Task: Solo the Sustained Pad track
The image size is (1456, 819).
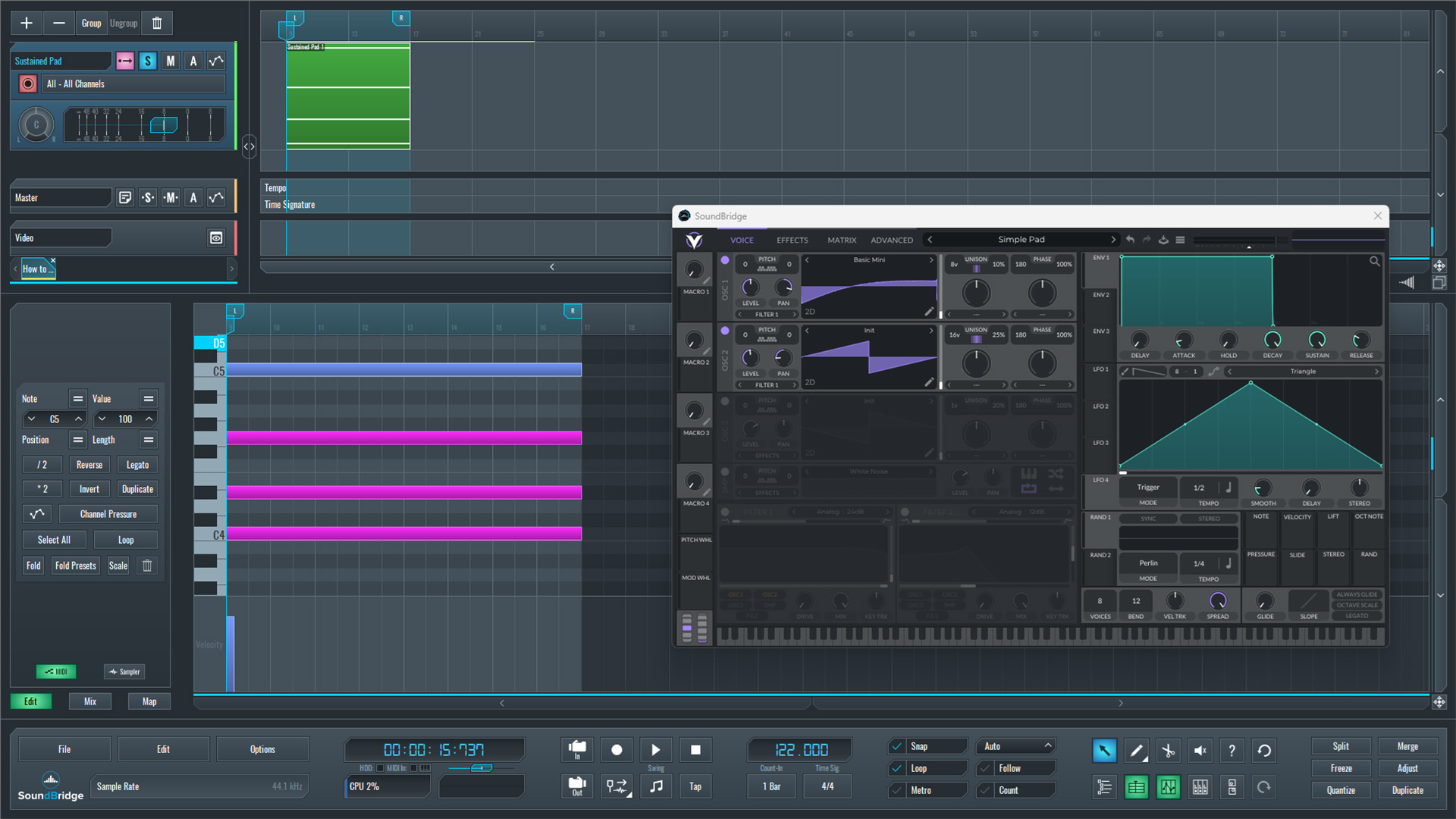Action: coord(148,61)
